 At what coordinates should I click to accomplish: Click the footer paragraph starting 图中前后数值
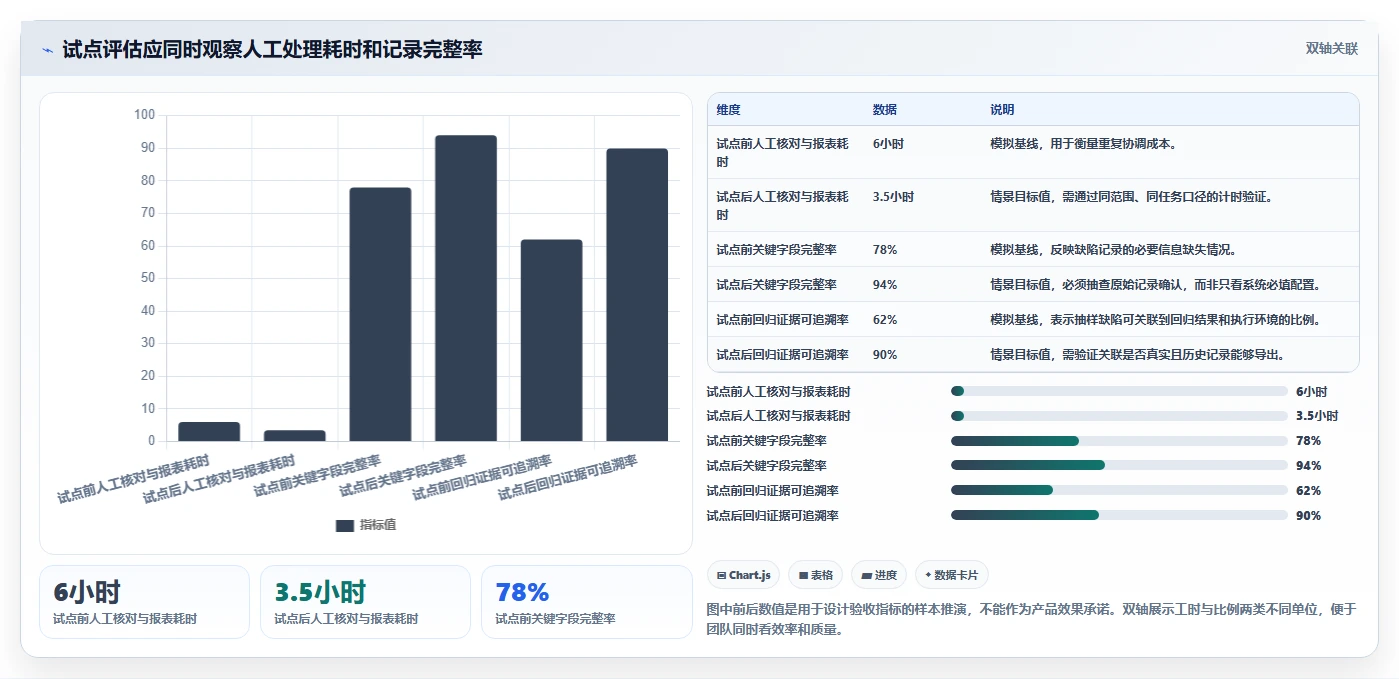click(1032, 618)
